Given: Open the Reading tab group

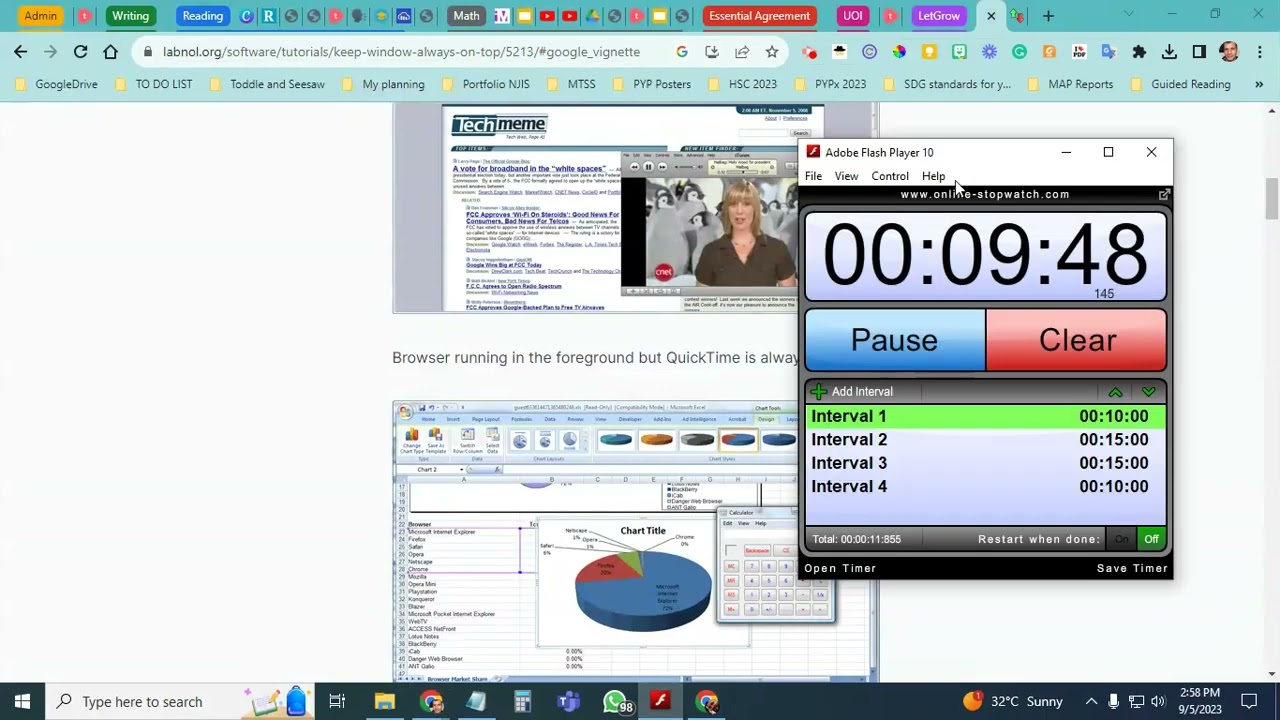Looking at the screenshot, I should tap(203, 16).
